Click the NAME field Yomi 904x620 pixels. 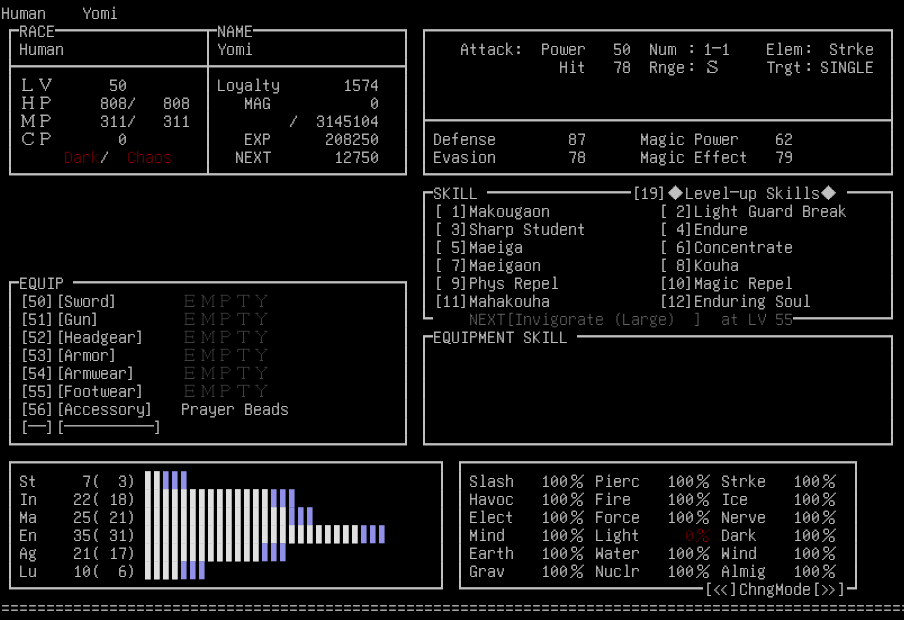(x=235, y=50)
